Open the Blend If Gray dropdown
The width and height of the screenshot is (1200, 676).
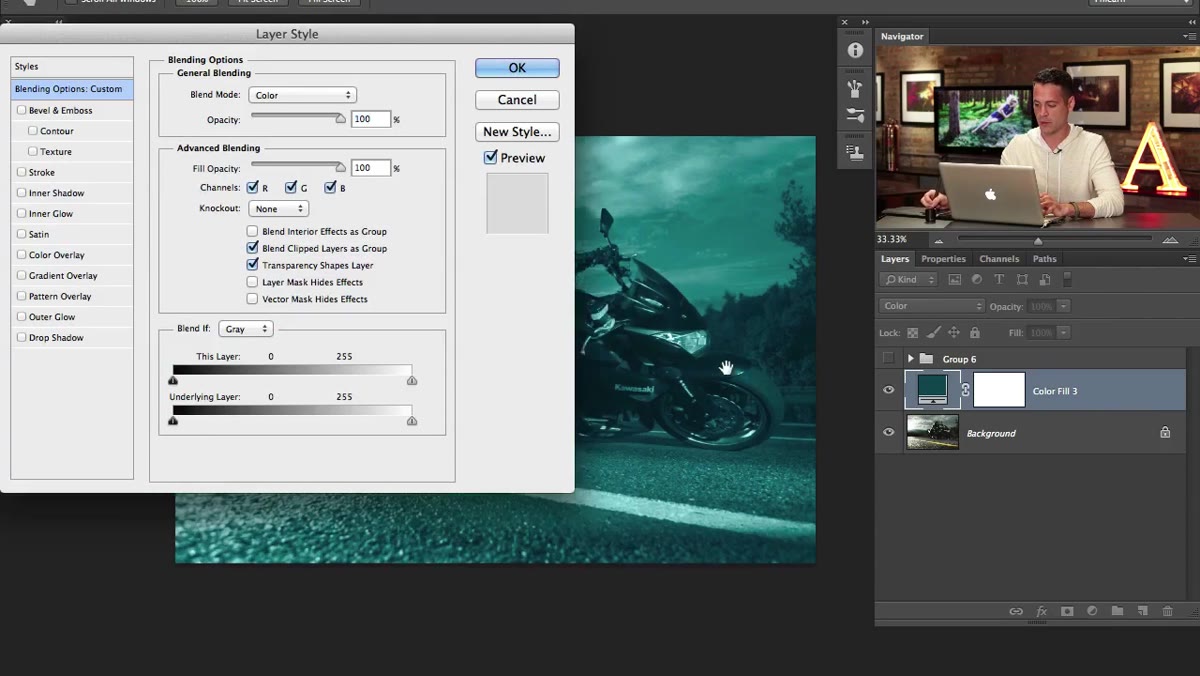pyautogui.click(x=246, y=329)
